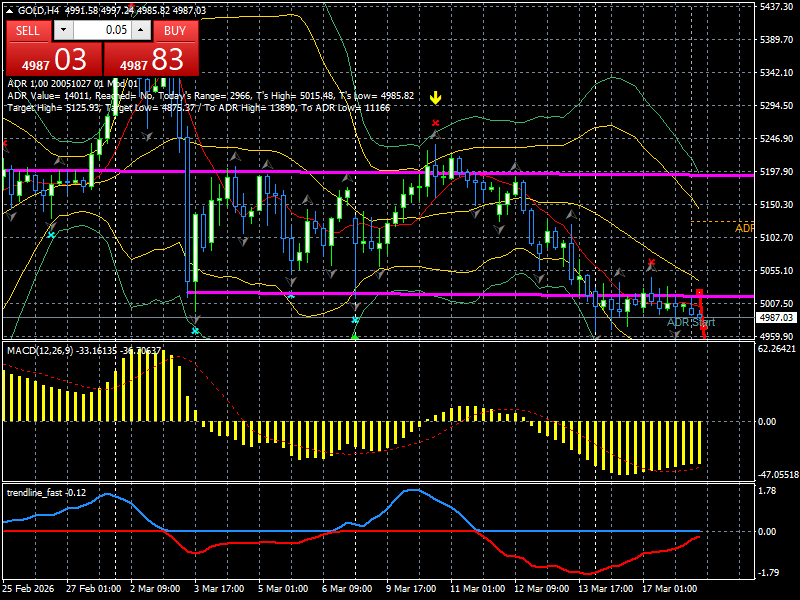Click the '13 Mar 17:00' time label
This screenshot has height=600, width=800.
606,589
